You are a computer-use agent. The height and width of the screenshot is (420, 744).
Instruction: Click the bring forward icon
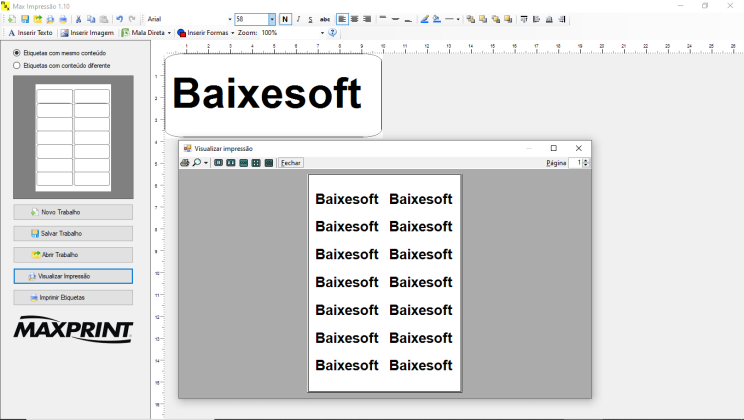[496, 19]
